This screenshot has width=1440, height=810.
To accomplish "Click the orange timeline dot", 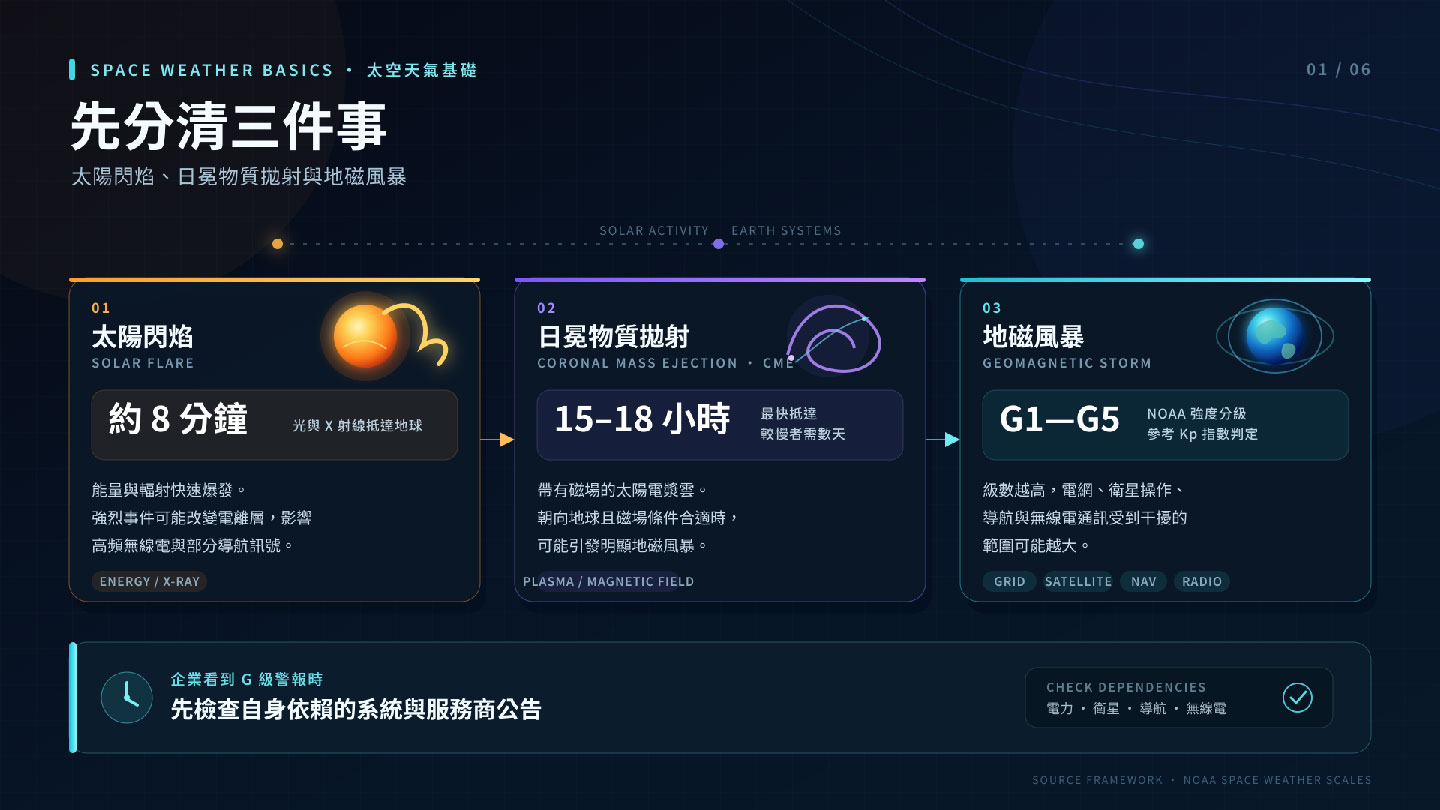I will click(277, 243).
